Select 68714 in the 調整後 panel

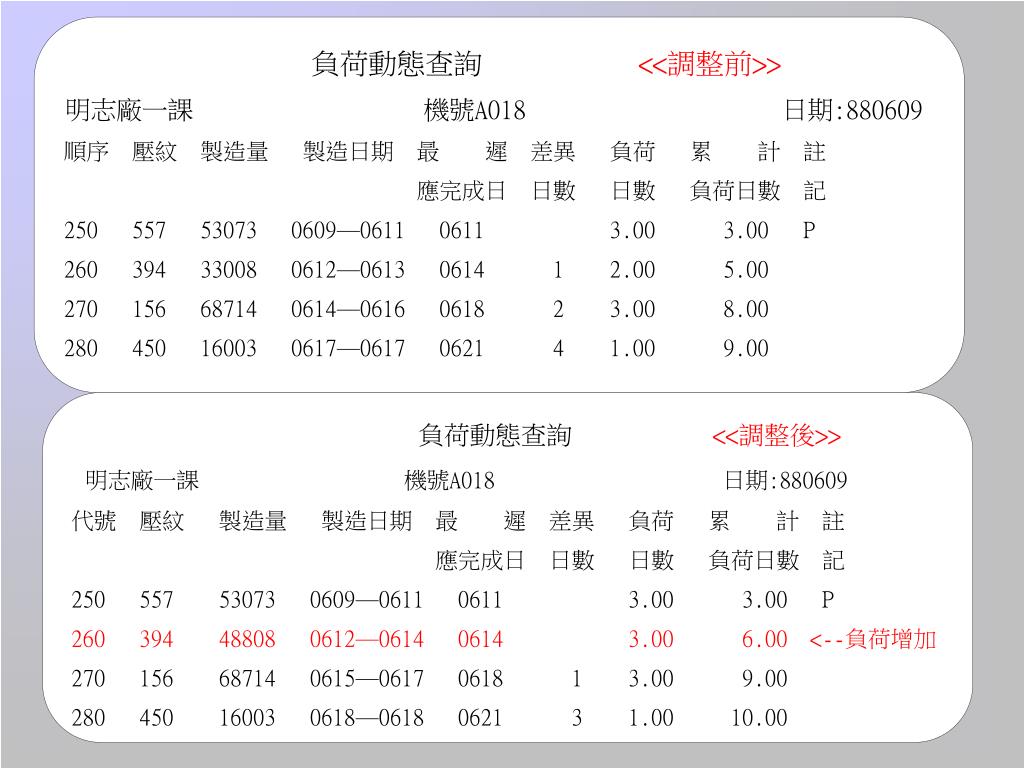(x=247, y=679)
